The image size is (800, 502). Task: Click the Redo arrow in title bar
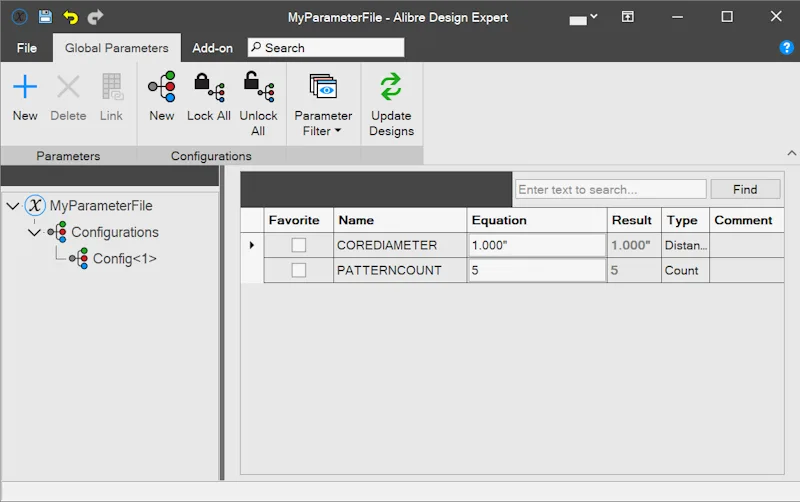point(95,17)
